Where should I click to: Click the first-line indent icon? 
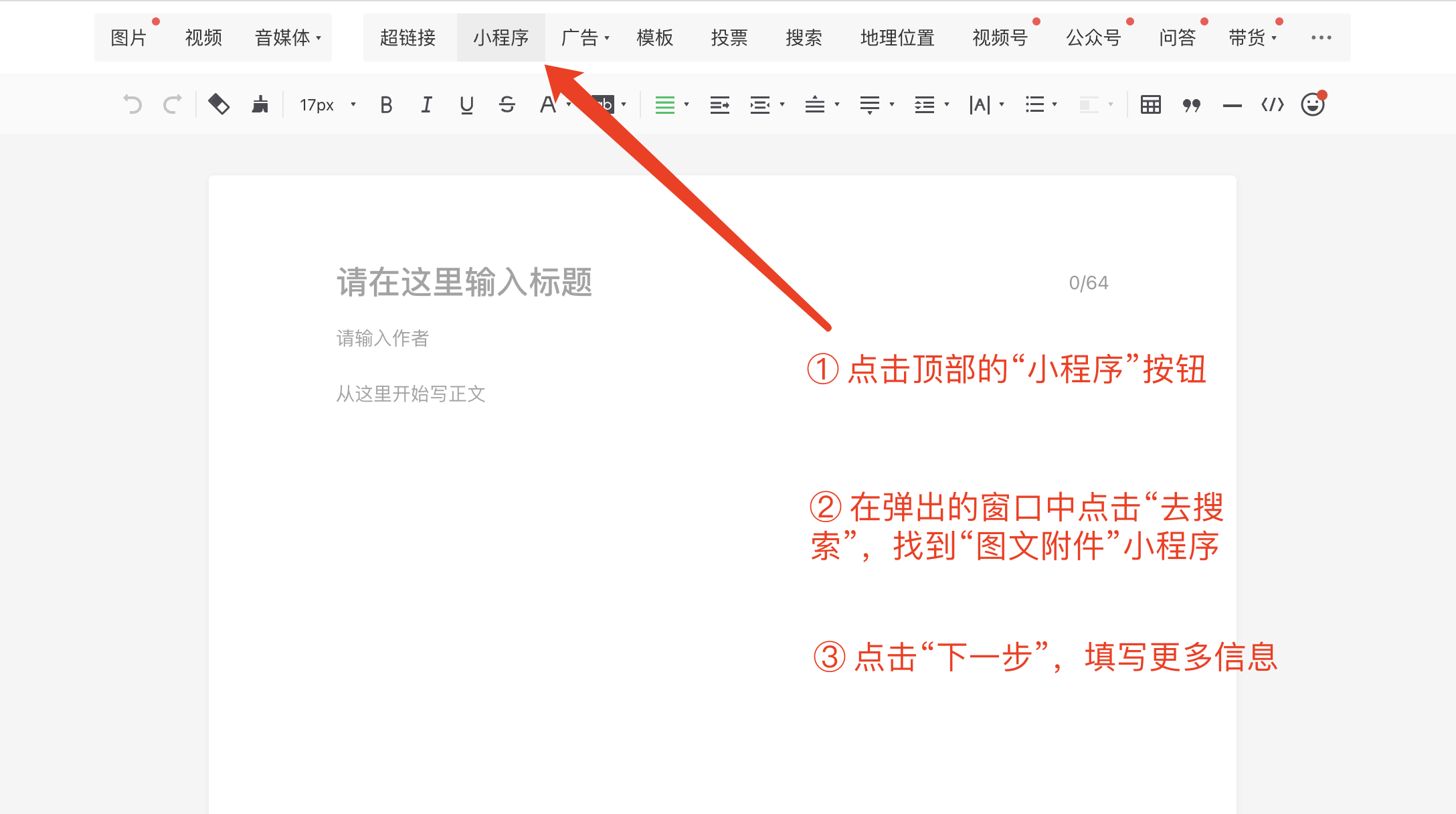(720, 105)
